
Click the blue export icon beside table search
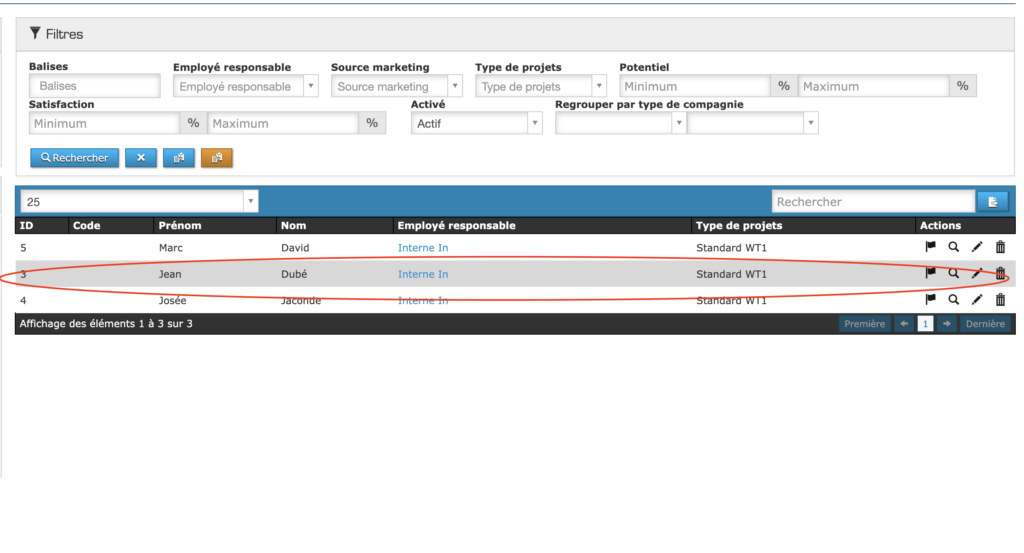point(992,202)
